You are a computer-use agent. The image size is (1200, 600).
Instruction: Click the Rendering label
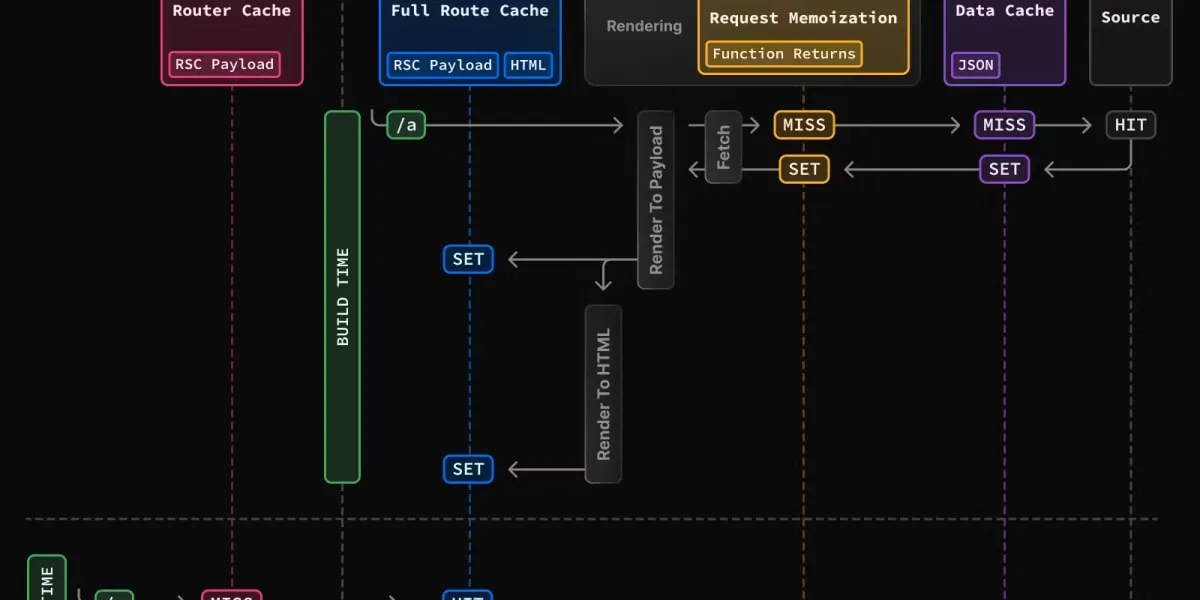(644, 26)
